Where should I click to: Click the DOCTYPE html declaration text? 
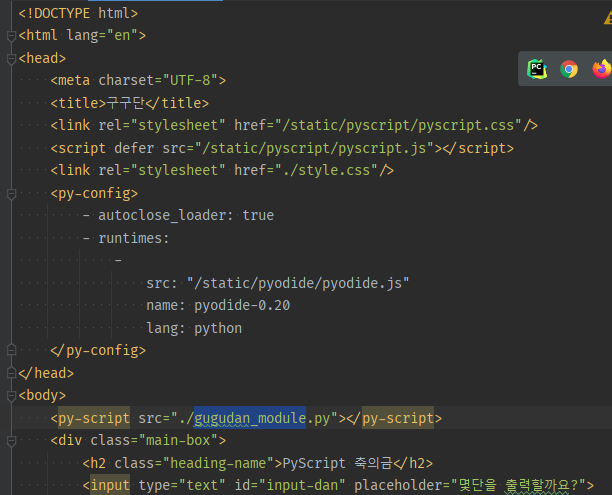(78, 14)
